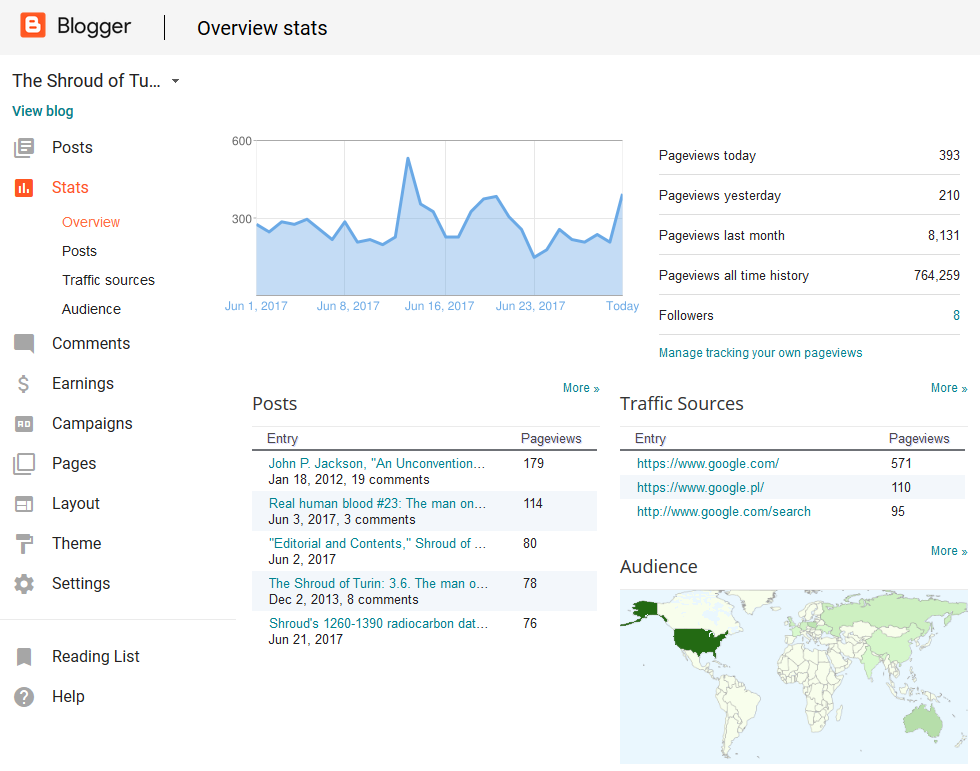The image size is (980, 771).
Task: Open the Posts section icon in sidebar
Action: 24,148
